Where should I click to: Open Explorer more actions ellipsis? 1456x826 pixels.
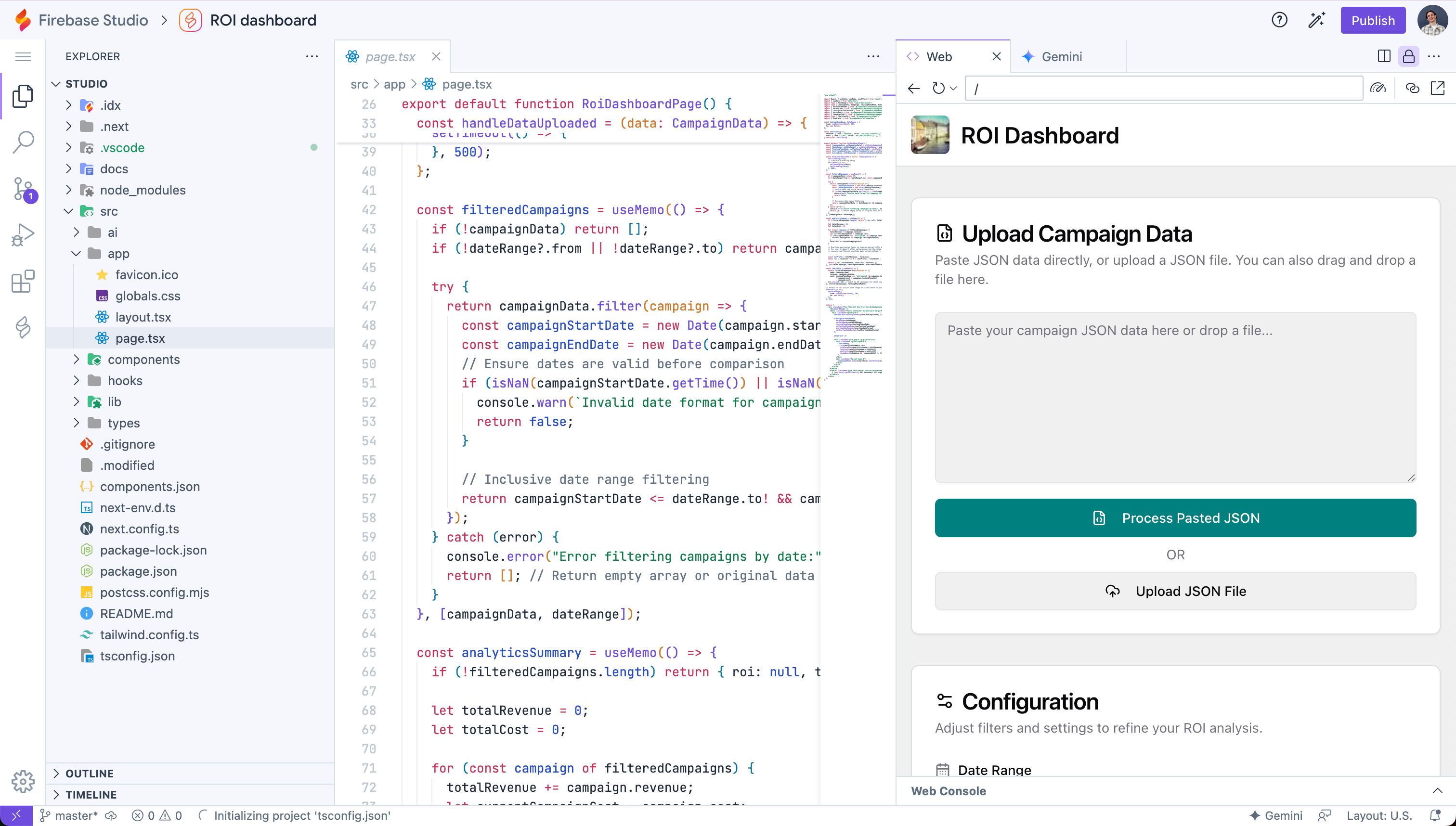click(312, 56)
